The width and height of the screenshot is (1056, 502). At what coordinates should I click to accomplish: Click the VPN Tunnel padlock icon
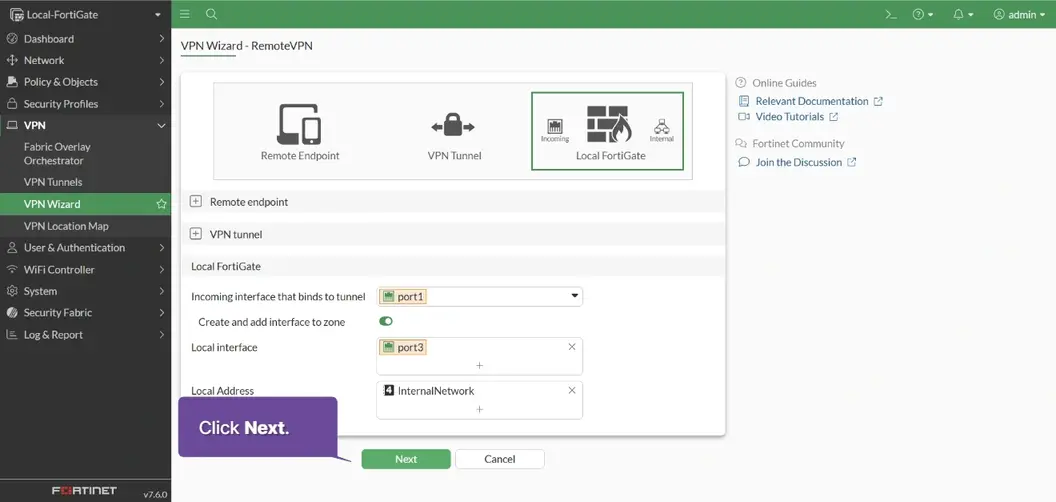[x=453, y=126]
